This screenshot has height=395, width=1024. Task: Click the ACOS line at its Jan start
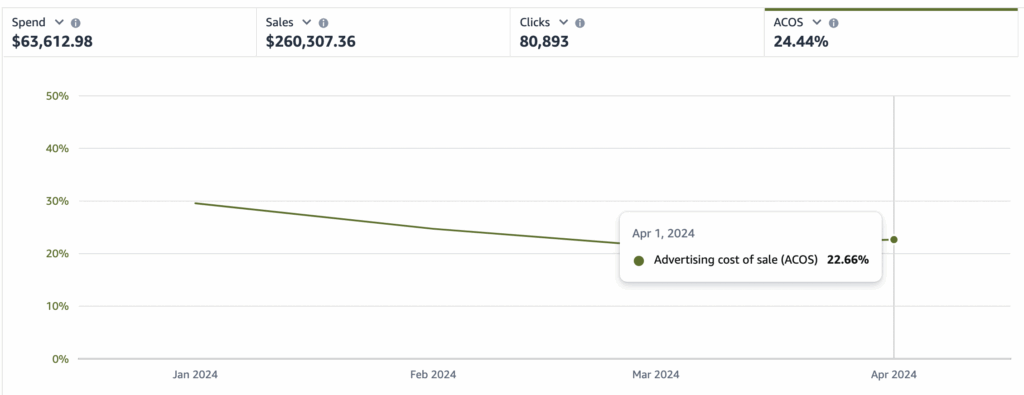pos(197,203)
